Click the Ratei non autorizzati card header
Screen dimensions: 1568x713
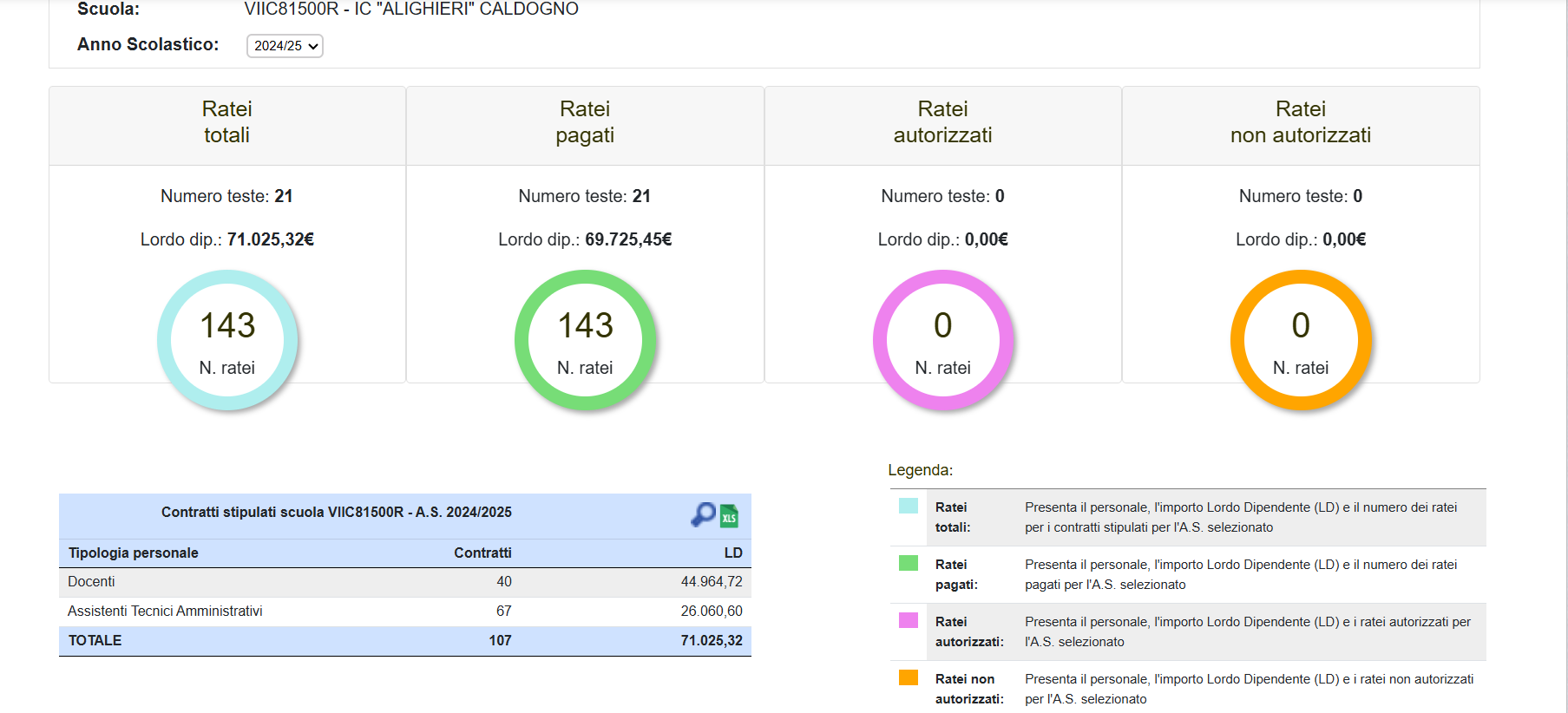click(1300, 122)
